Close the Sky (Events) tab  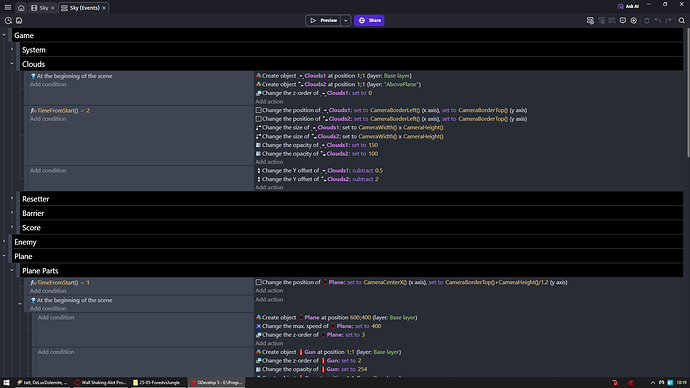pyautogui.click(x=104, y=8)
